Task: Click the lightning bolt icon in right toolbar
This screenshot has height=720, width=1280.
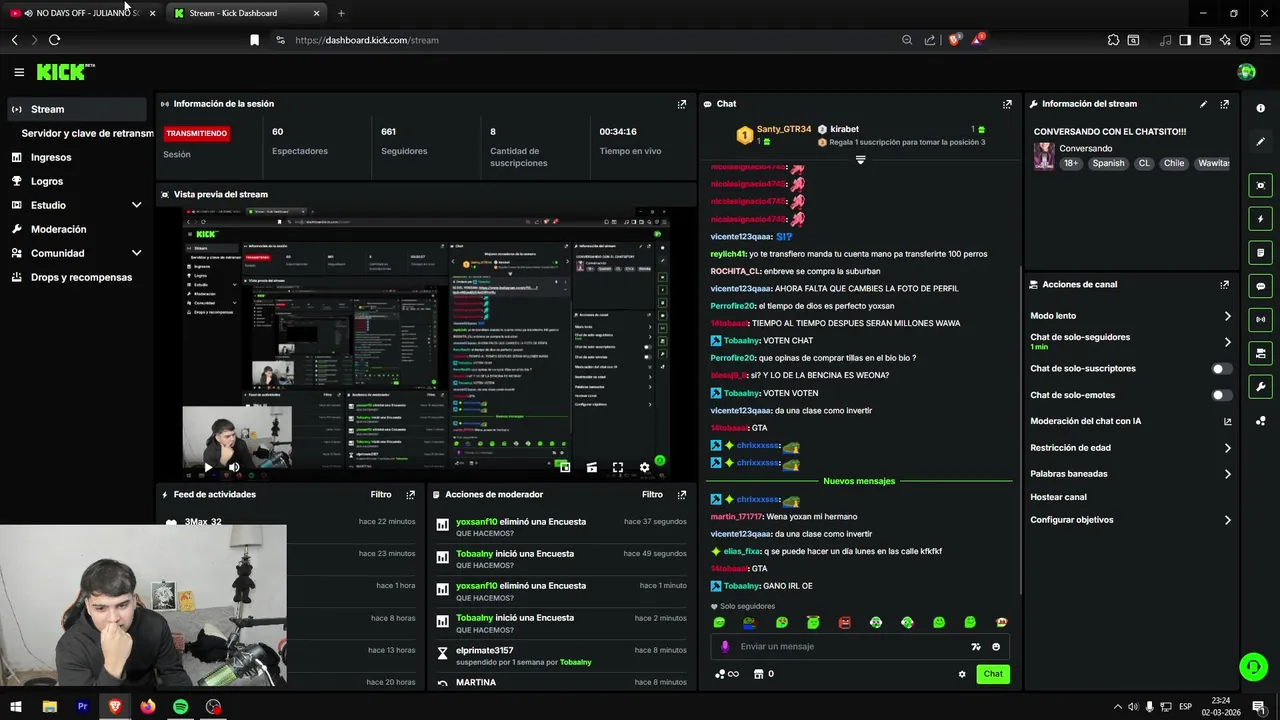Action: click(x=1260, y=219)
